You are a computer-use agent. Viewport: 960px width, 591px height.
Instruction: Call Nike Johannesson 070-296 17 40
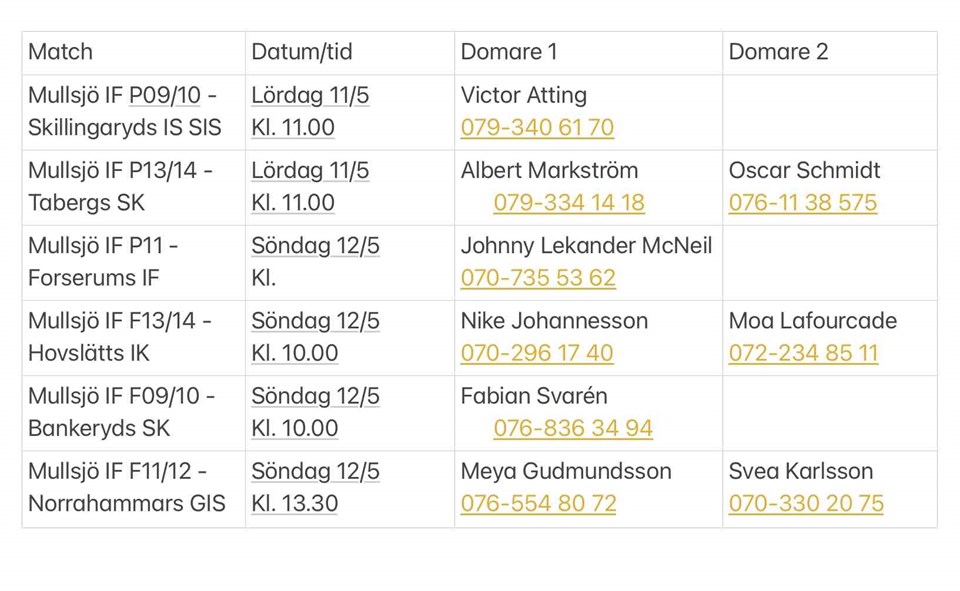537,353
